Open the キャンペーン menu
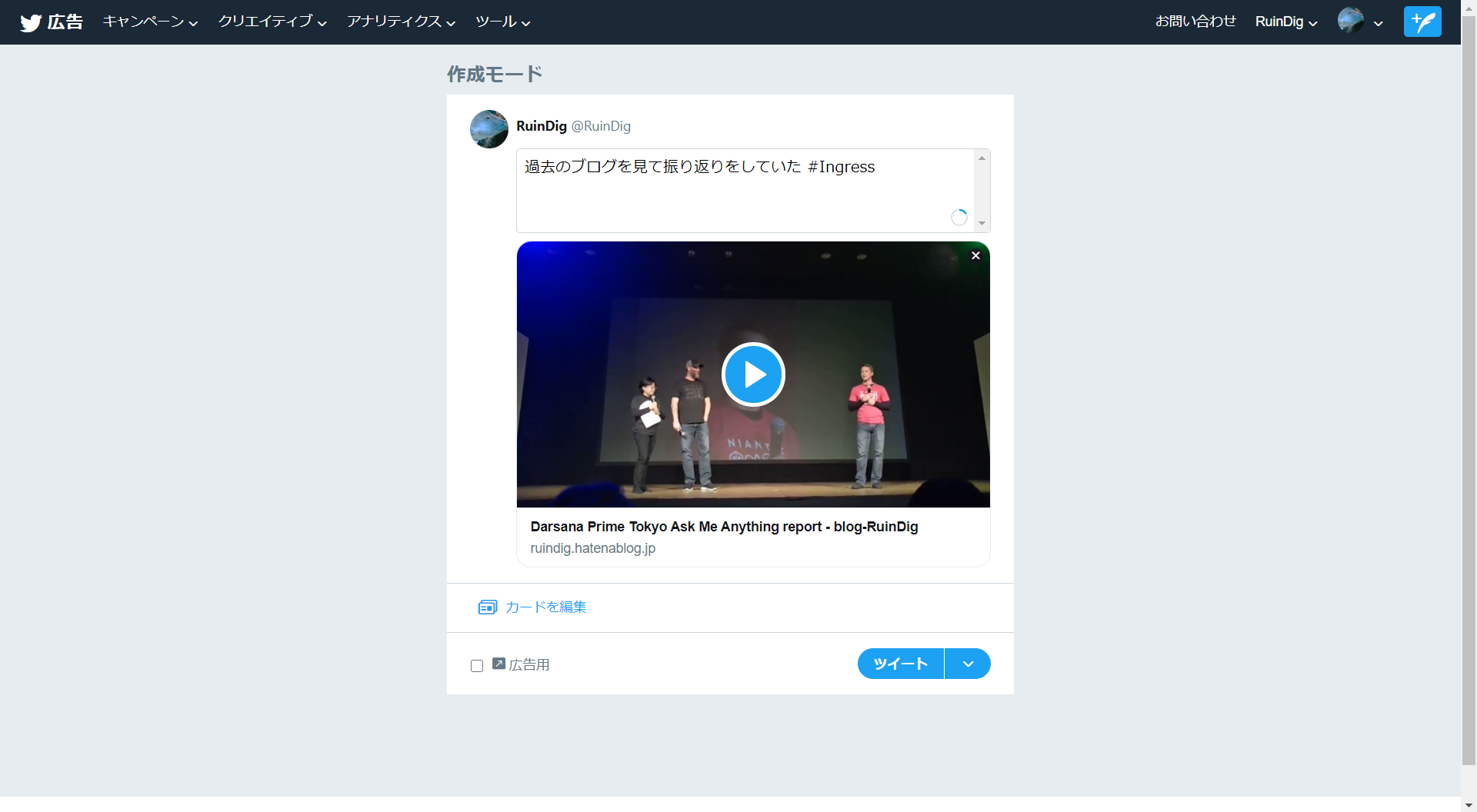This screenshot has height=812, width=1477. [x=151, y=22]
